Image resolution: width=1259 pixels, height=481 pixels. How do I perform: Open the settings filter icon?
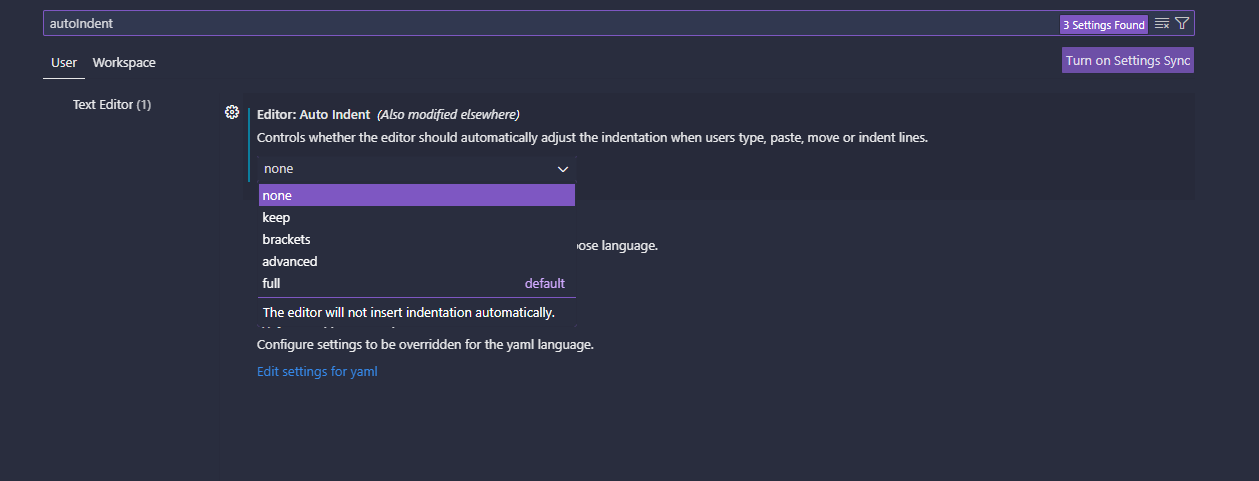tap(1182, 23)
